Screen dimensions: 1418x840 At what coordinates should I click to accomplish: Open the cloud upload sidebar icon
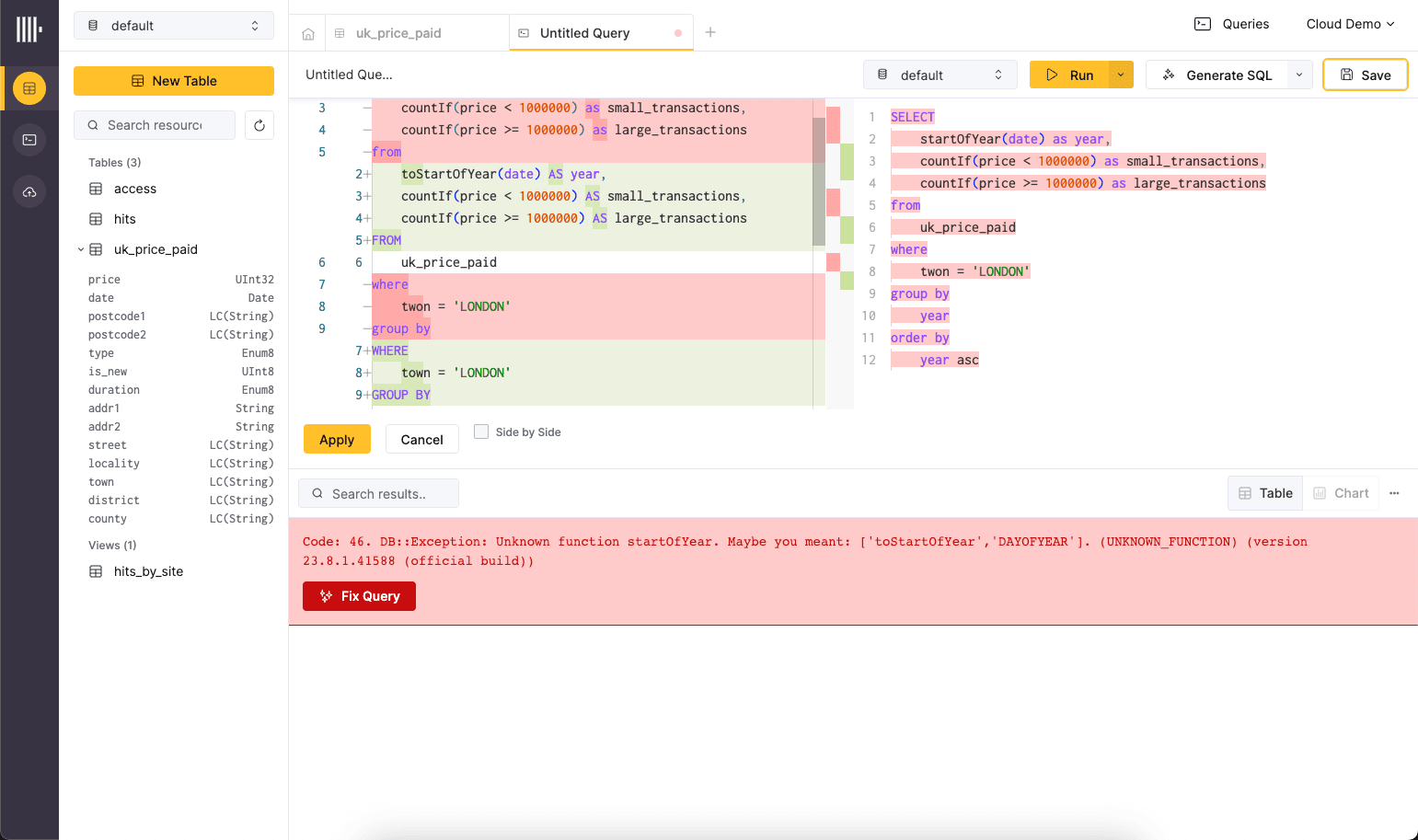tap(29, 191)
